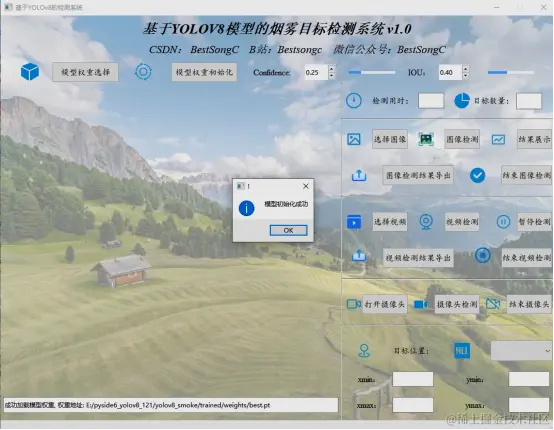This screenshot has height=430, width=554.
Task: Open the 目标位置 dropdown
Action: pos(521,351)
